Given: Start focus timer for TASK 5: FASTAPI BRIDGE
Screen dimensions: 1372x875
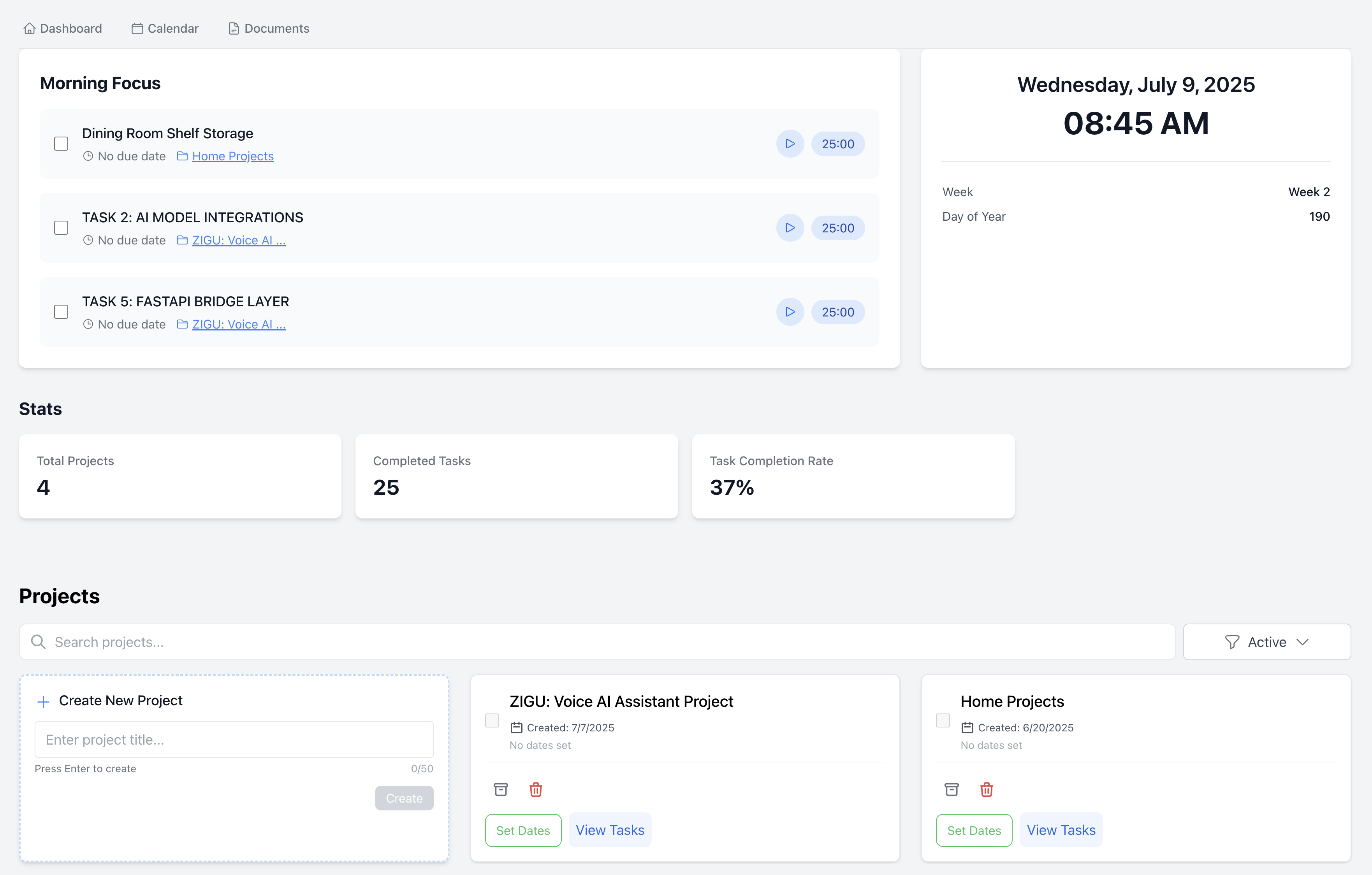Looking at the screenshot, I should (x=790, y=312).
